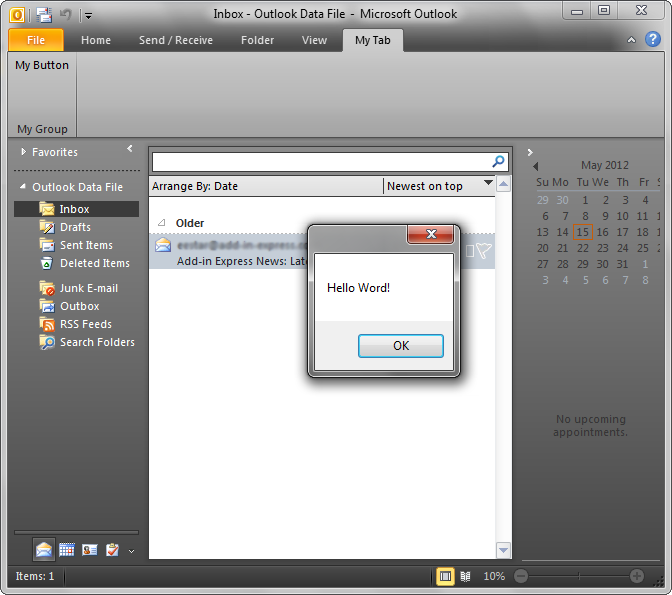Open Search Folders in folder tree
Image resolution: width=672 pixels, height=595 pixels.
97,342
